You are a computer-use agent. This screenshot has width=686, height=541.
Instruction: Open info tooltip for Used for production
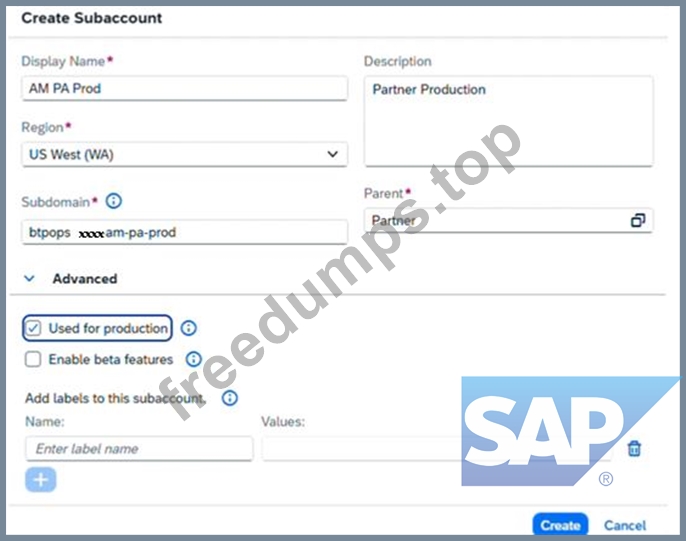pos(189,328)
